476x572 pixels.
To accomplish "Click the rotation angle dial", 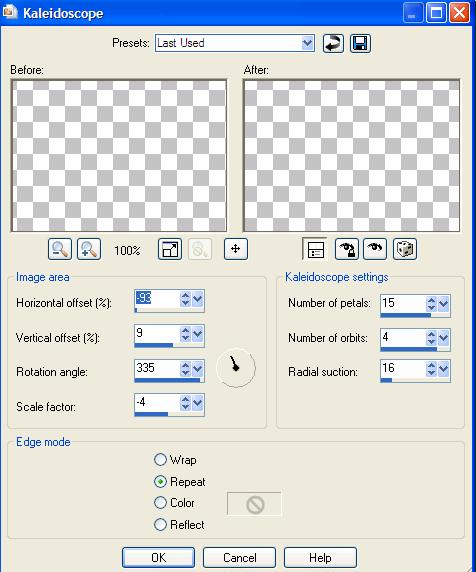I will tap(236, 367).
